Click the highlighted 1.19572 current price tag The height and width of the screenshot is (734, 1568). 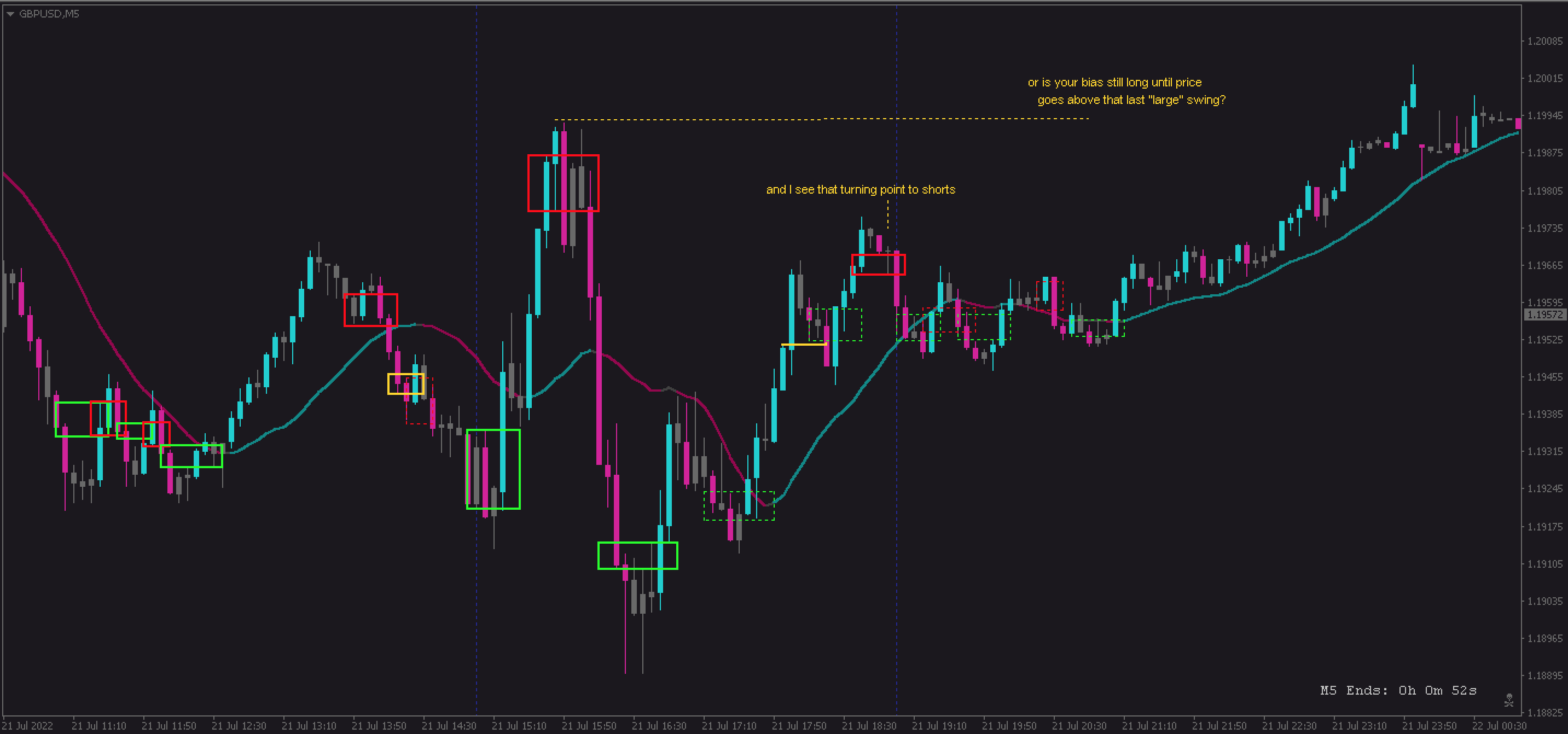point(1544,314)
